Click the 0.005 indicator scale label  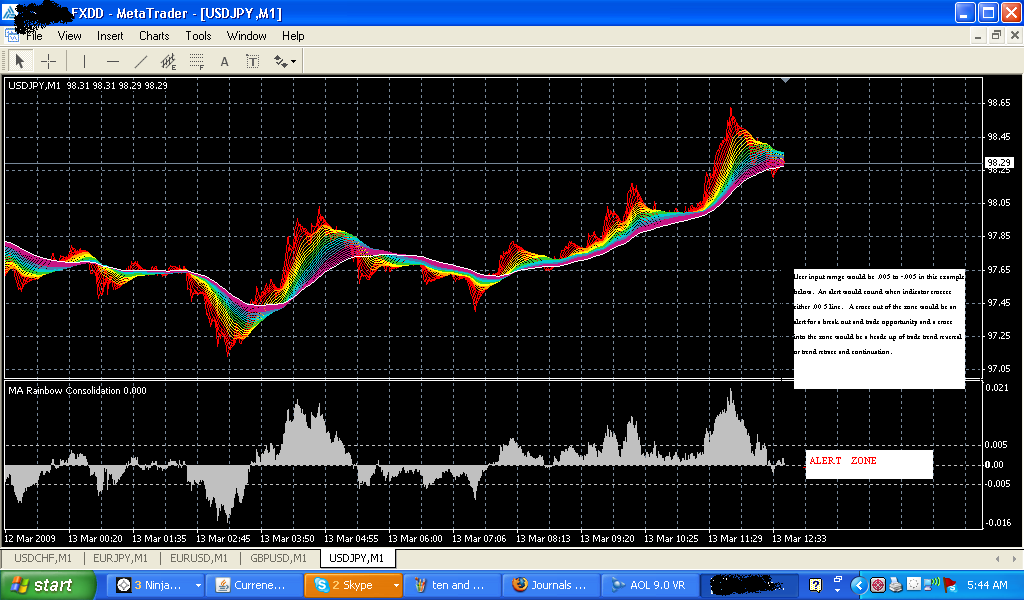997,445
